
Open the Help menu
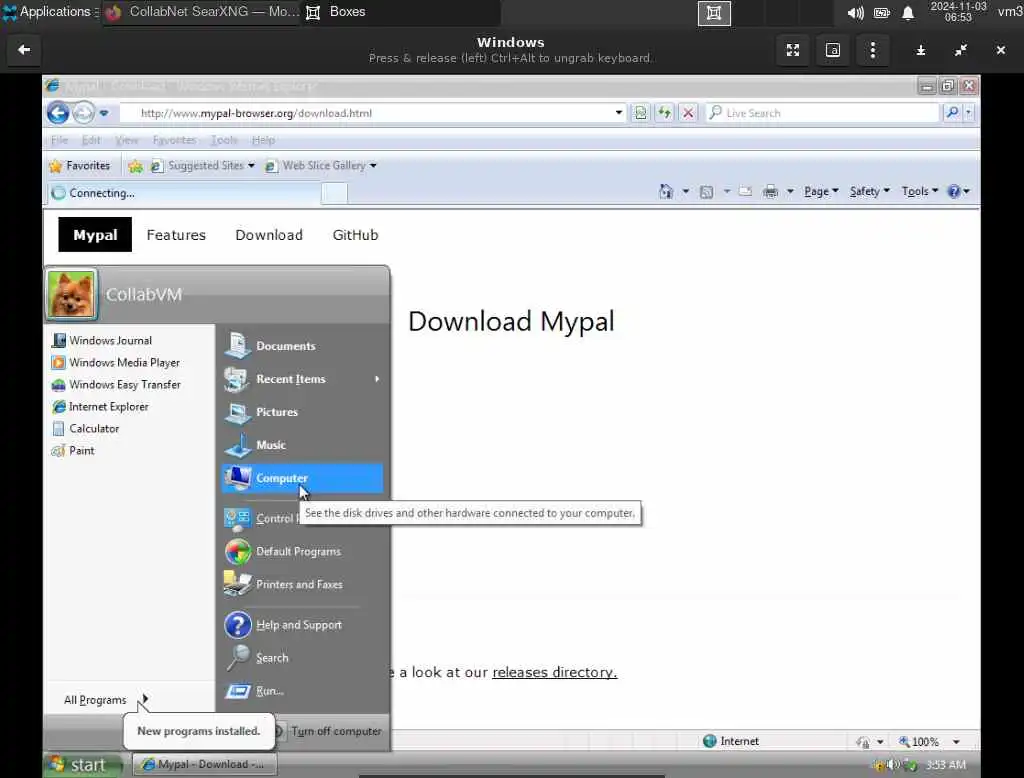click(263, 140)
